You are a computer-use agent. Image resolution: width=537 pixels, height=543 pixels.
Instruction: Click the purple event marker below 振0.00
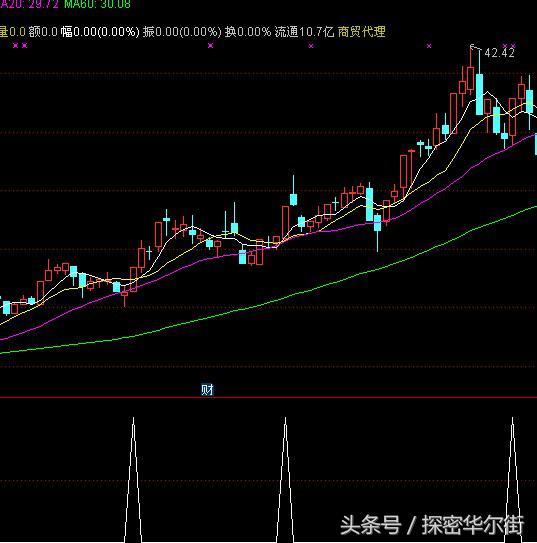click(x=211, y=45)
